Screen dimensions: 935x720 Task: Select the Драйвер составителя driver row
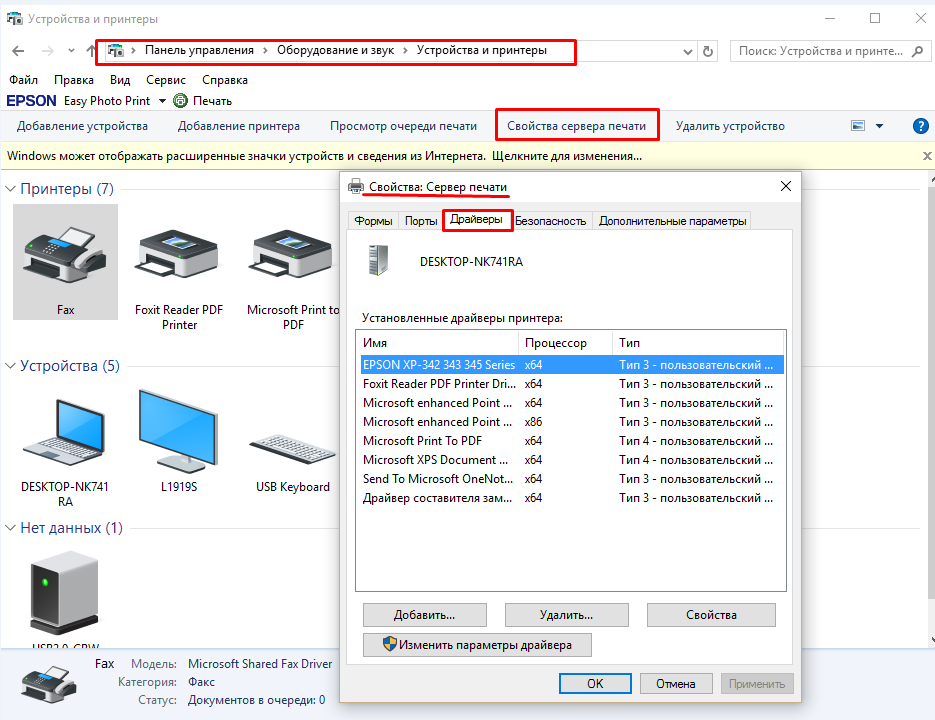pos(572,499)
